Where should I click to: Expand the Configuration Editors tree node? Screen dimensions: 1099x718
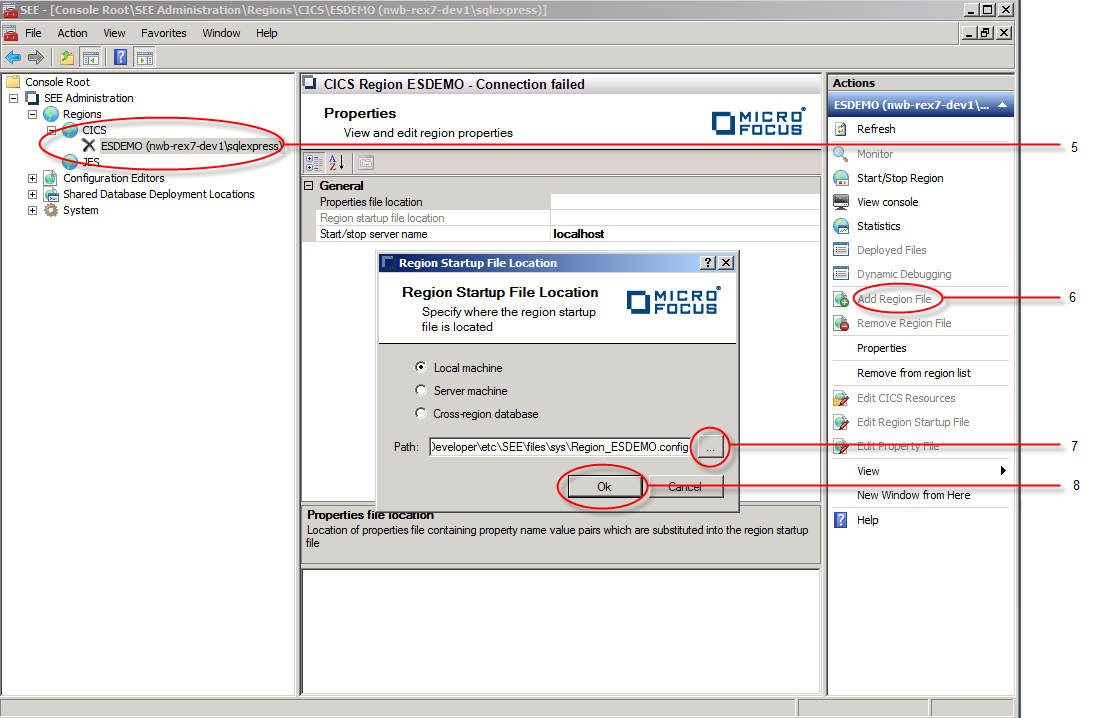tap(32, 178)
